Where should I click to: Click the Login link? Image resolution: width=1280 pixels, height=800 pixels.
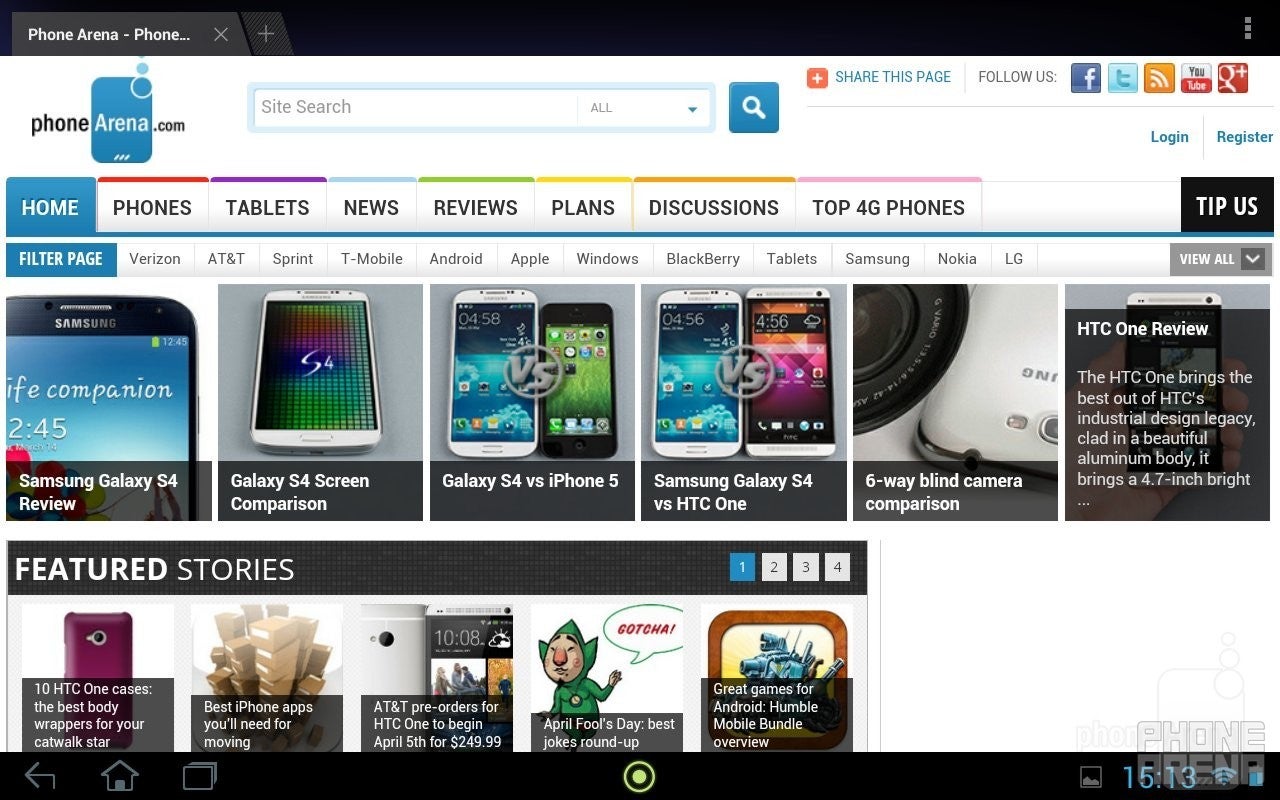pos(1169,137)
